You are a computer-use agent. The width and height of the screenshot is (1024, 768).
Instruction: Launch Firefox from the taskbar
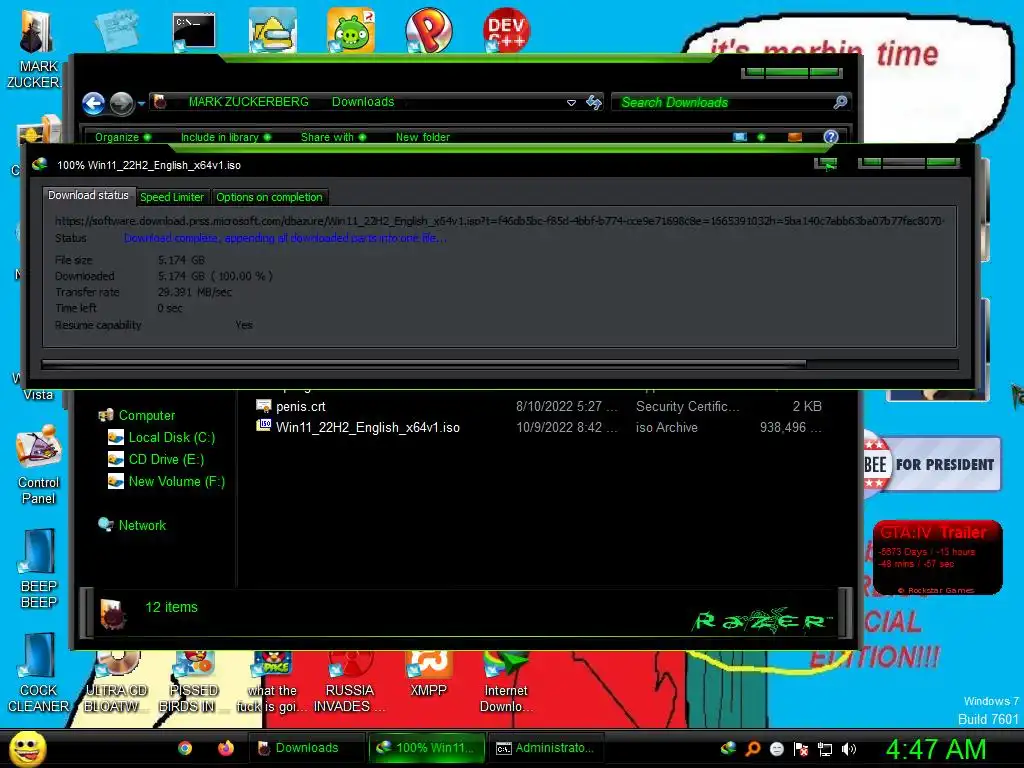226,748
